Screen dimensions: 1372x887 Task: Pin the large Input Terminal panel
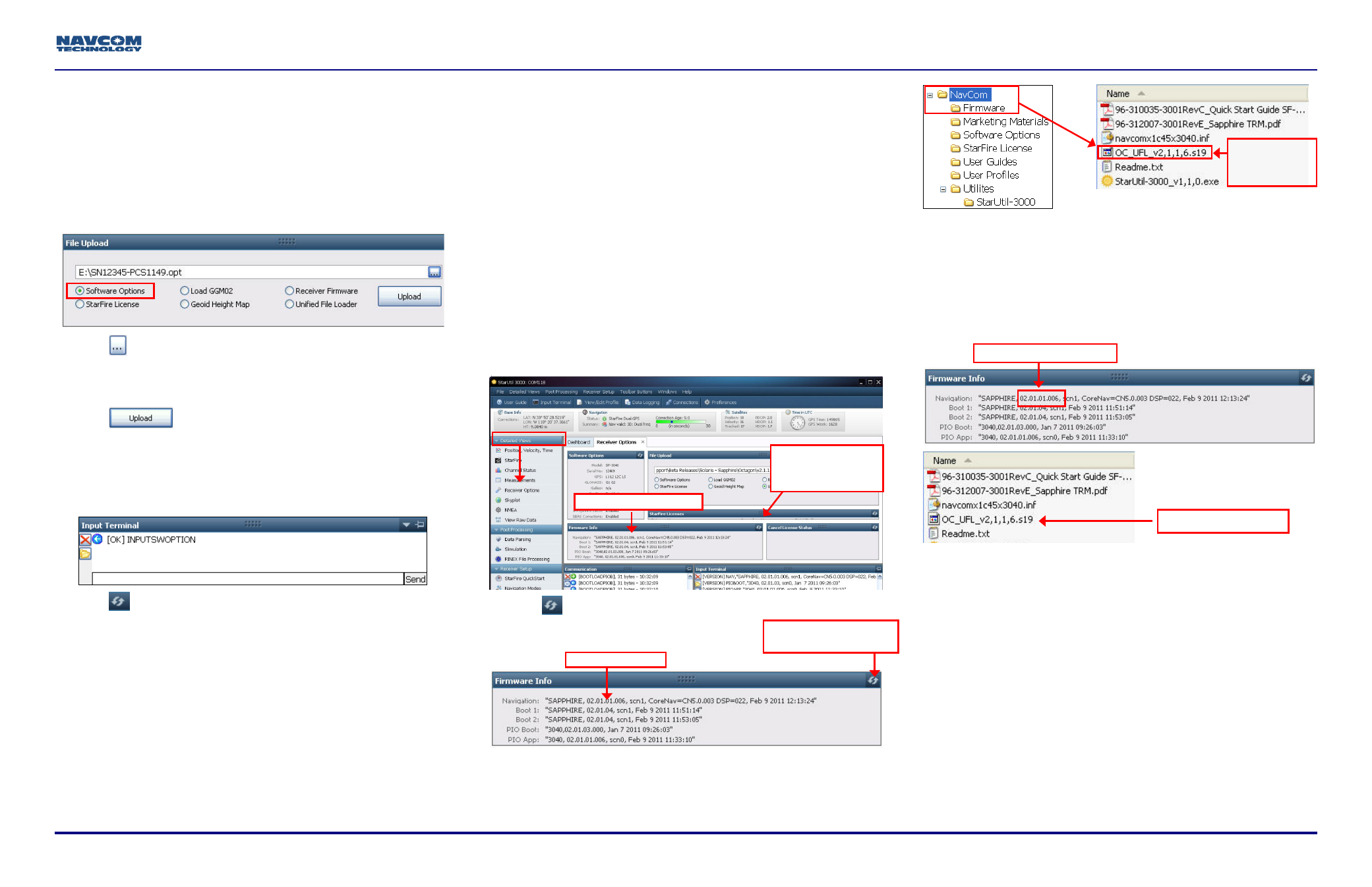[420, 525]
